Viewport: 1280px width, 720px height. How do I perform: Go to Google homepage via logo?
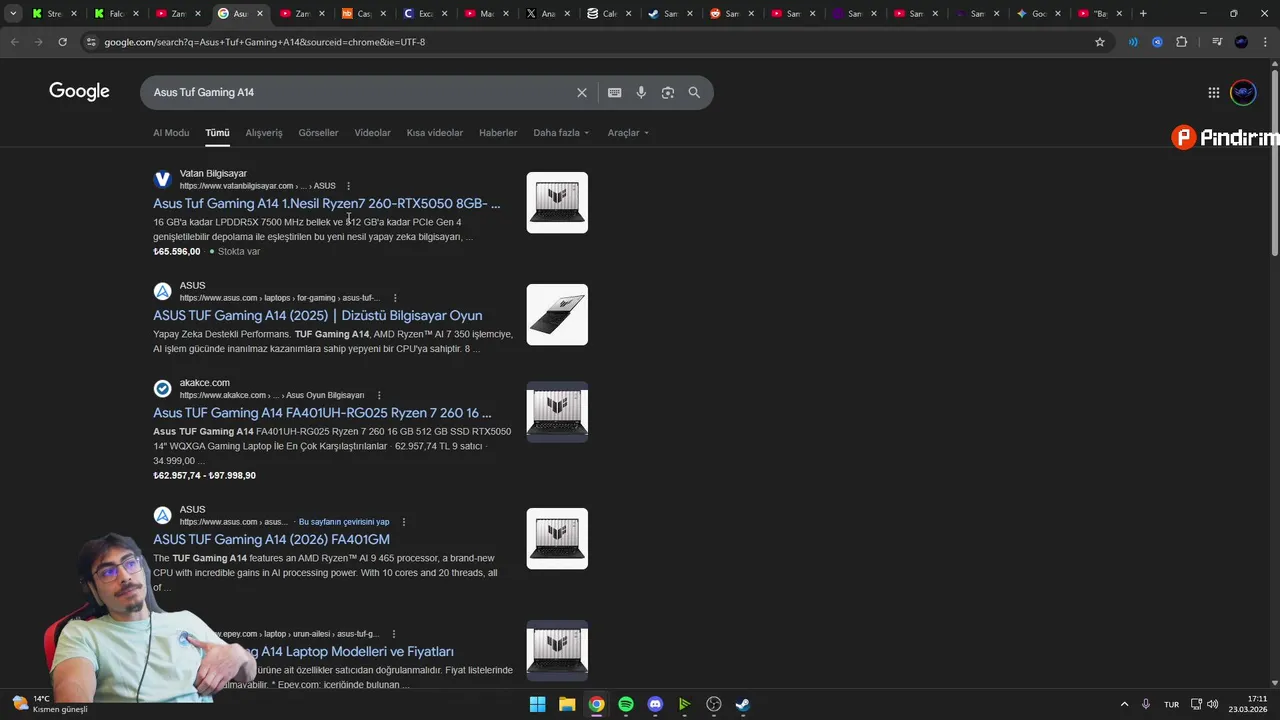tap(79, 92)
